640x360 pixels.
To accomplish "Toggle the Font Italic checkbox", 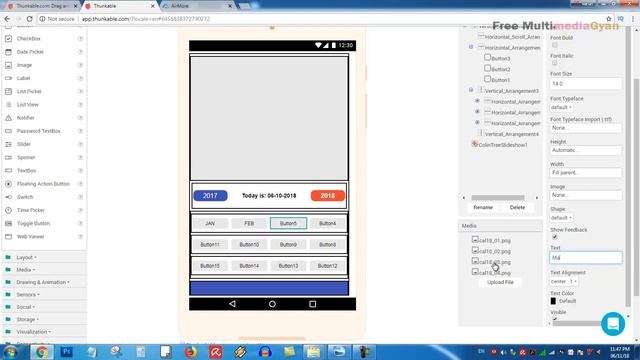I will pyautogui.click(x=554, y=63).
